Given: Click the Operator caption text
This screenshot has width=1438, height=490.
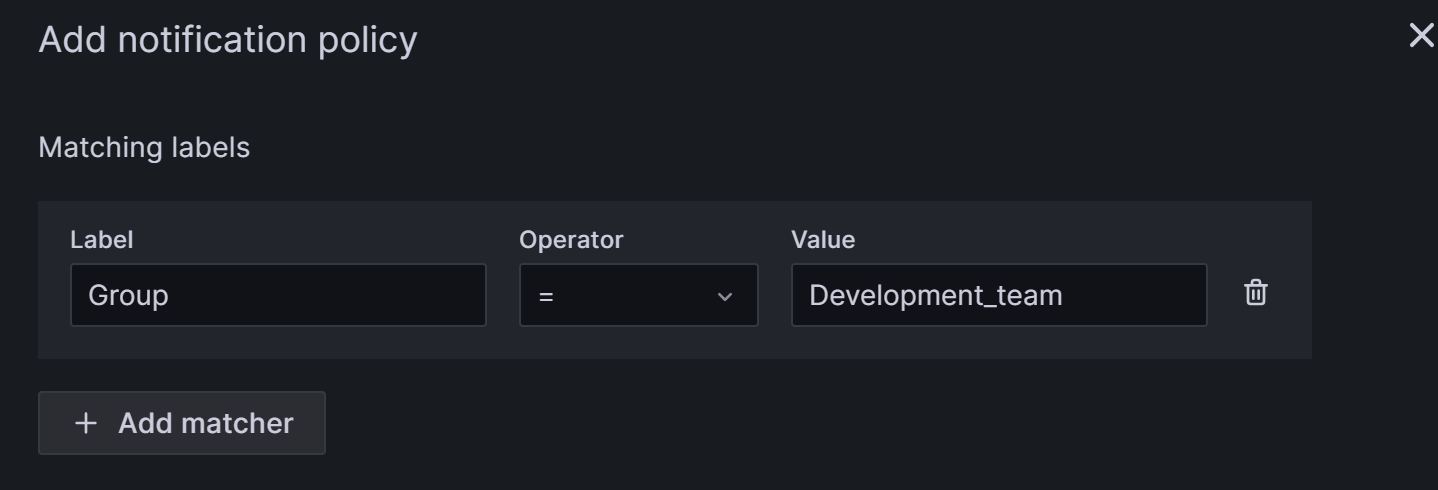Looking at the screenshot, I should [x=570, y=240].
